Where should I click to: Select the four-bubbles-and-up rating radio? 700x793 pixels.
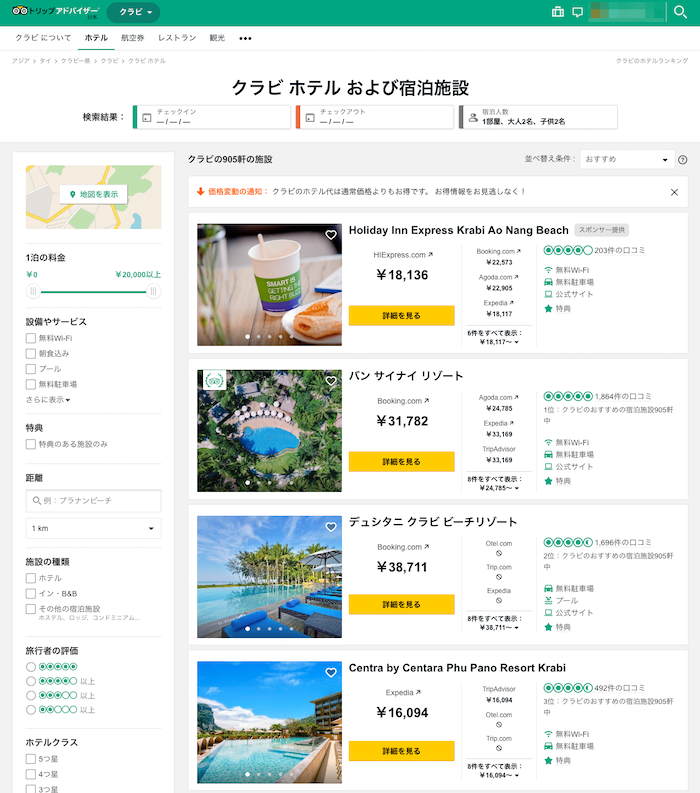(31, 681)
